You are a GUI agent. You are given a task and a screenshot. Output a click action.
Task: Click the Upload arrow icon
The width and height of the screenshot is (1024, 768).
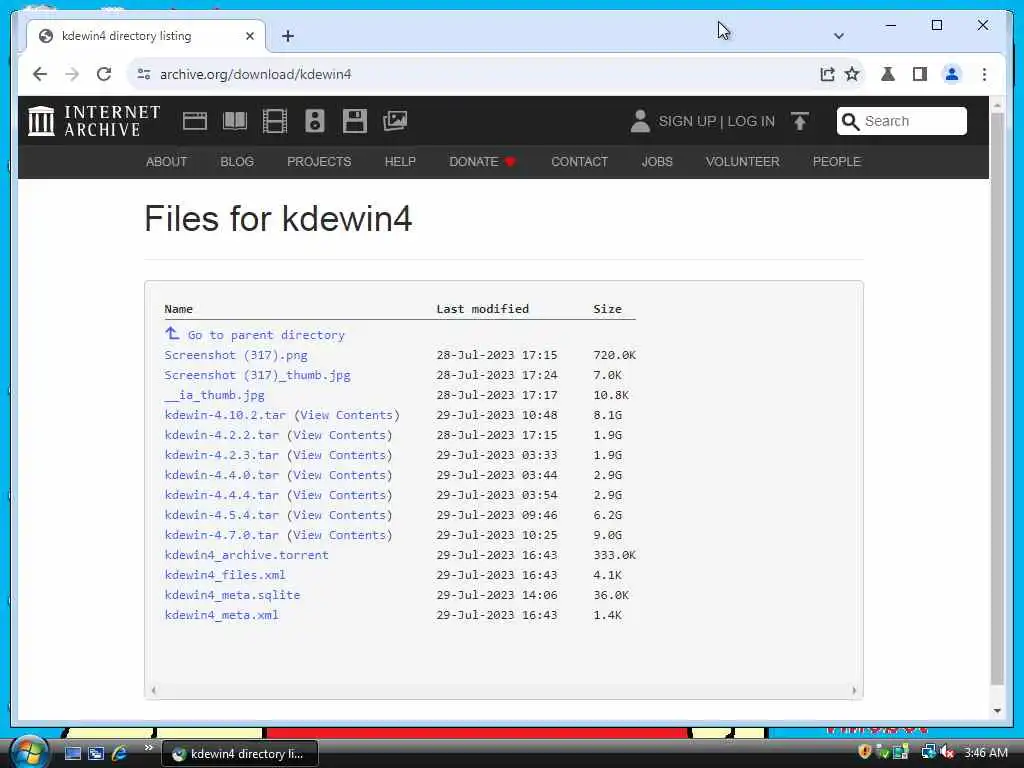tap(799, 121)
